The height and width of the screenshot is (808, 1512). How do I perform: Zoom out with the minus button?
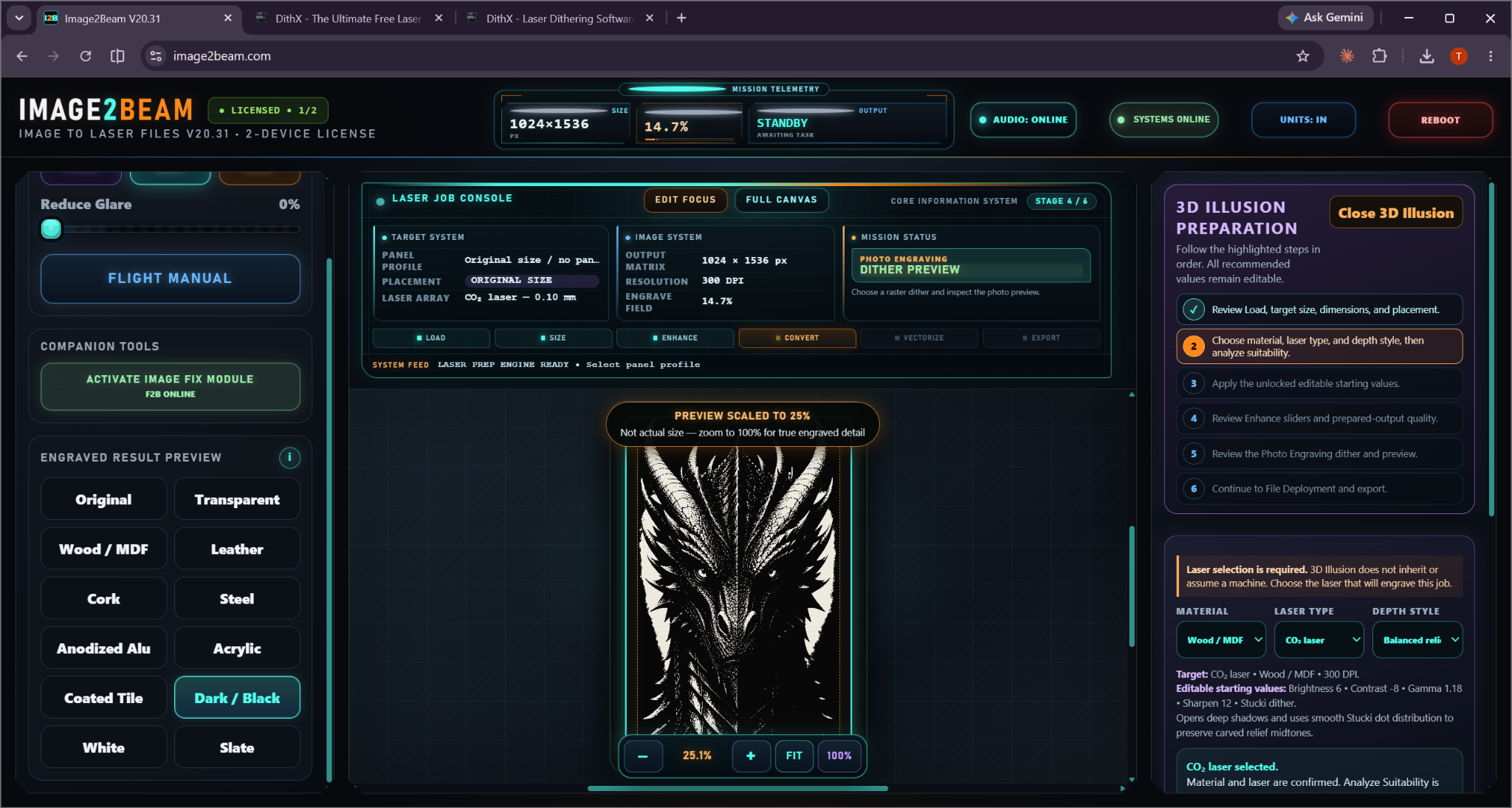642,756
